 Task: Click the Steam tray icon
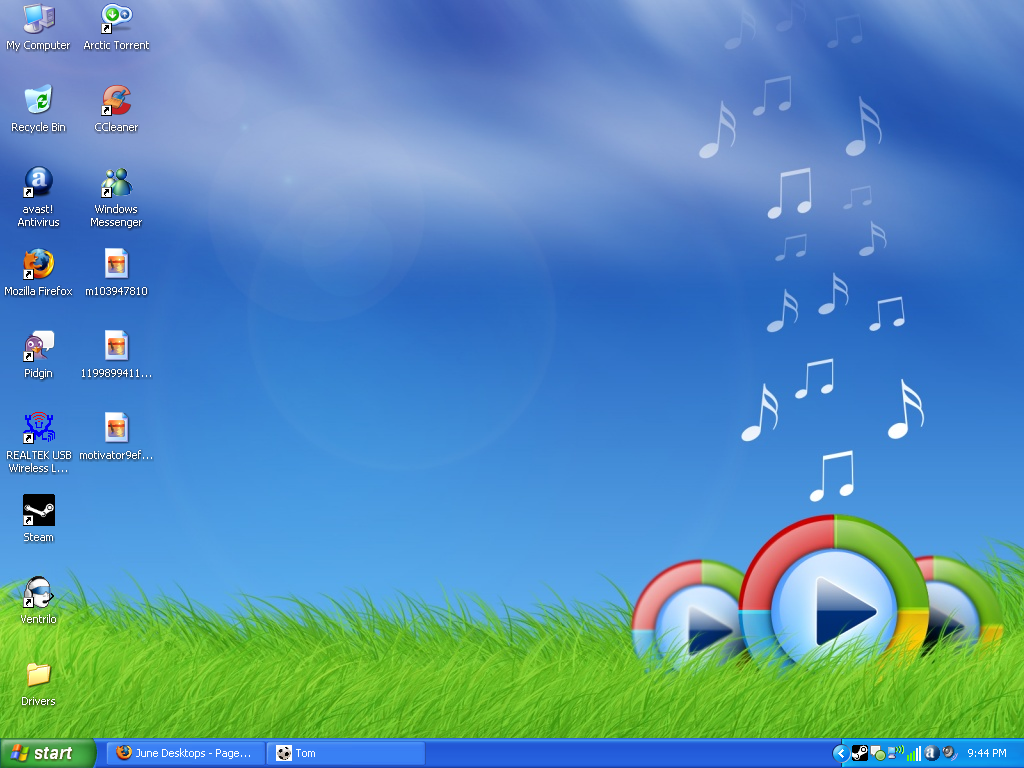(860, 754)
